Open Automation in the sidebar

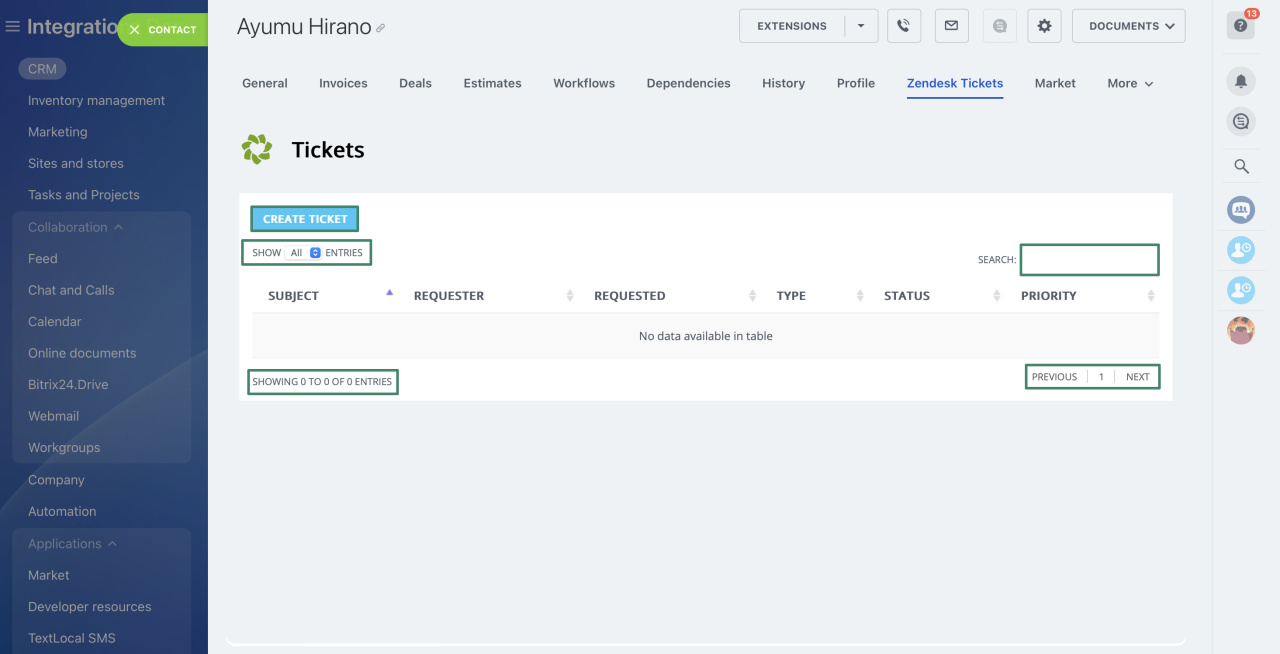[62, 511]
